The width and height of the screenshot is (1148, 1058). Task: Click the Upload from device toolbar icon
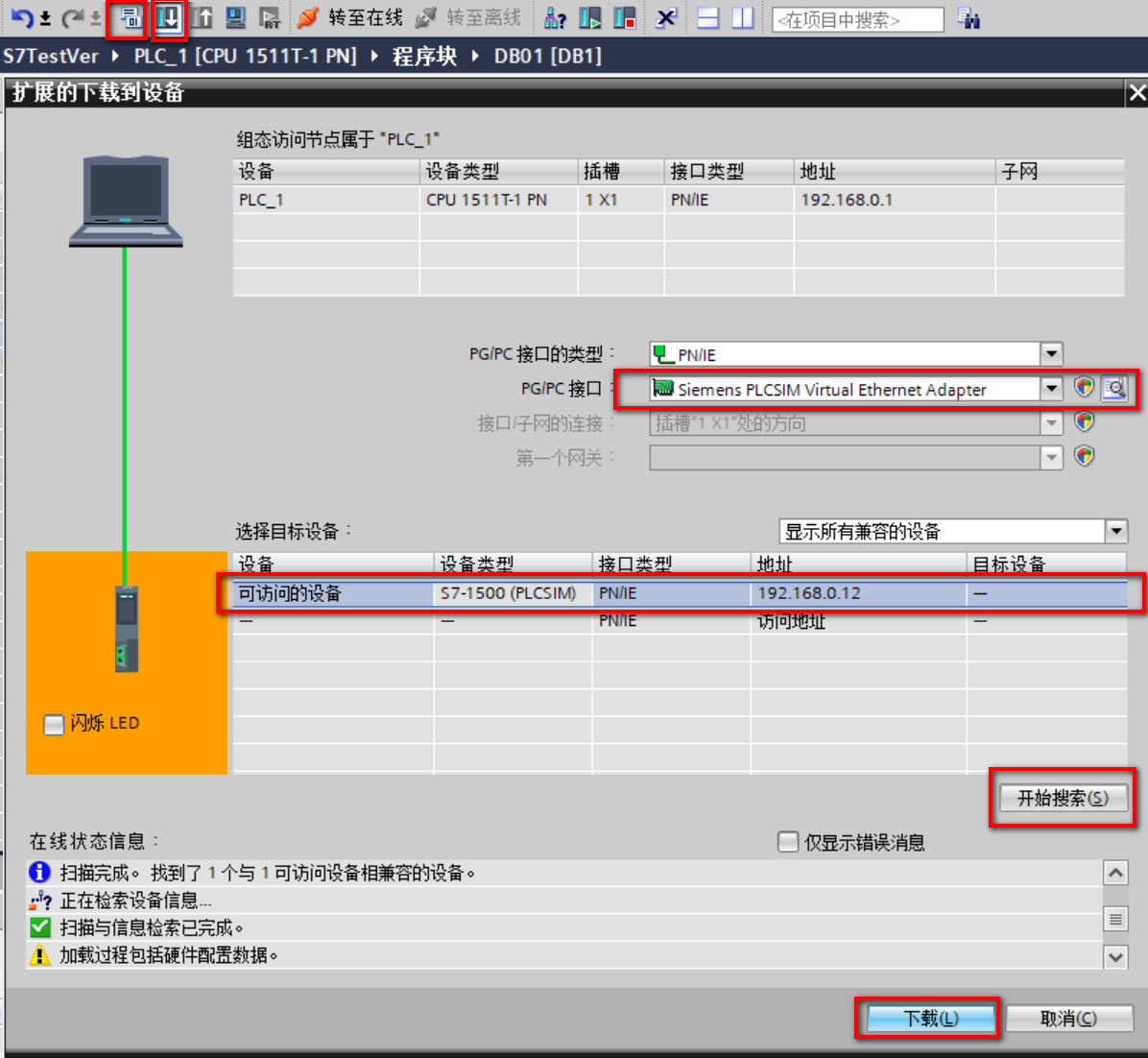point(203,18)
